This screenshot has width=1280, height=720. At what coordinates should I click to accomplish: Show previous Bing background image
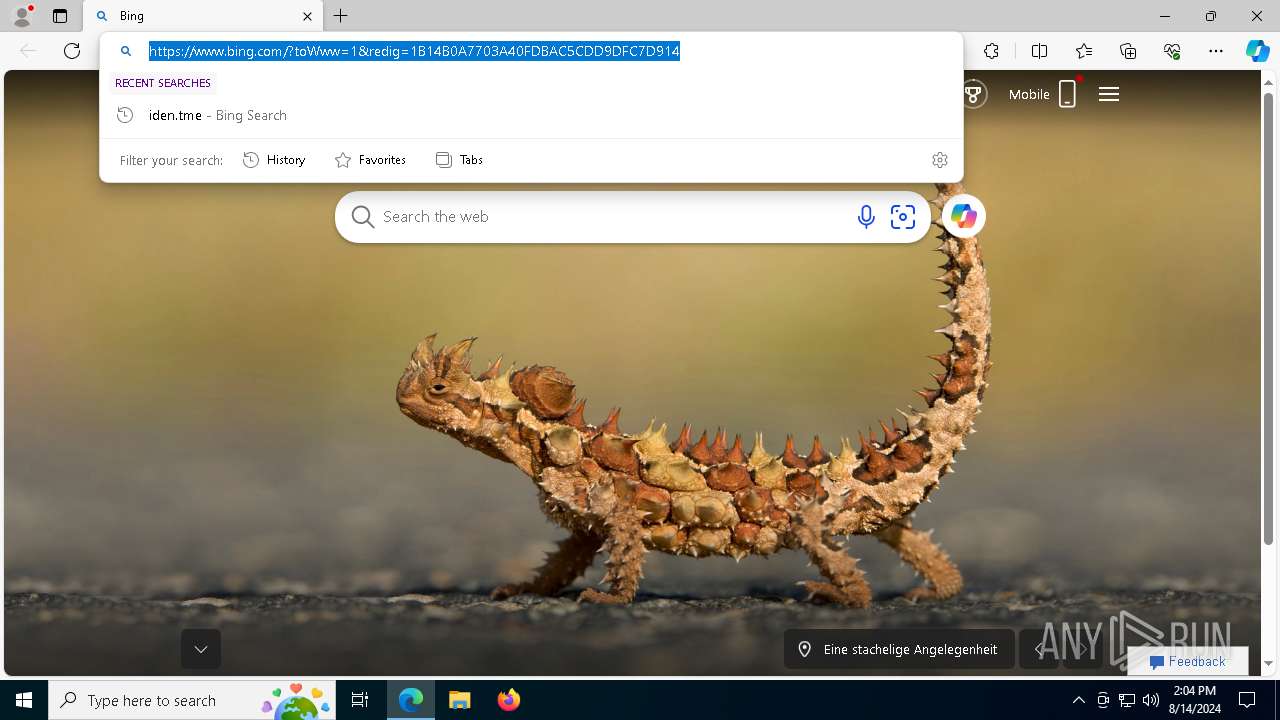[1039, 649]
